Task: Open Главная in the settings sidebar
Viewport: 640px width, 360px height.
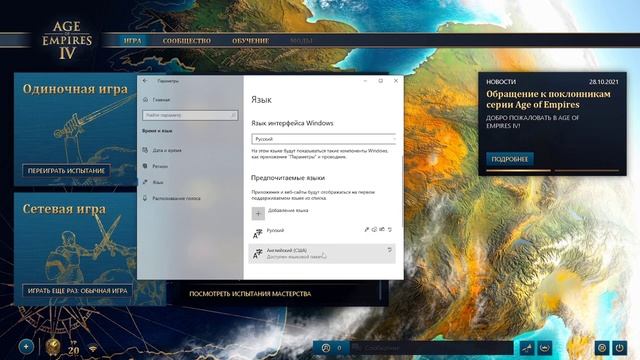Action: pos(161,100)
